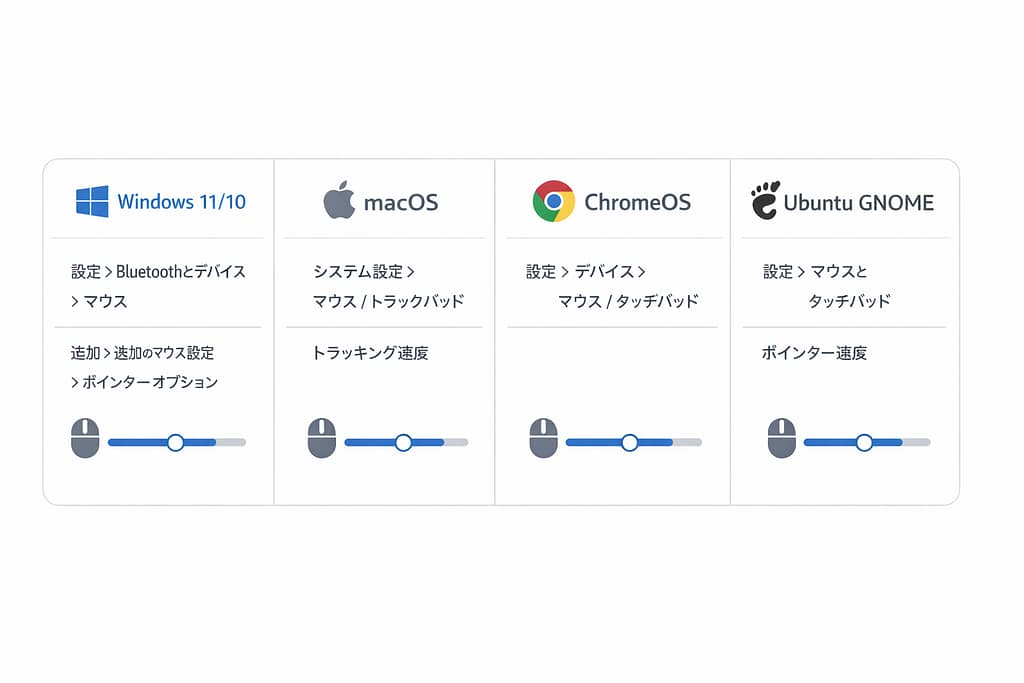Click the GNOME foot logo icon

(x=764, y=200)
